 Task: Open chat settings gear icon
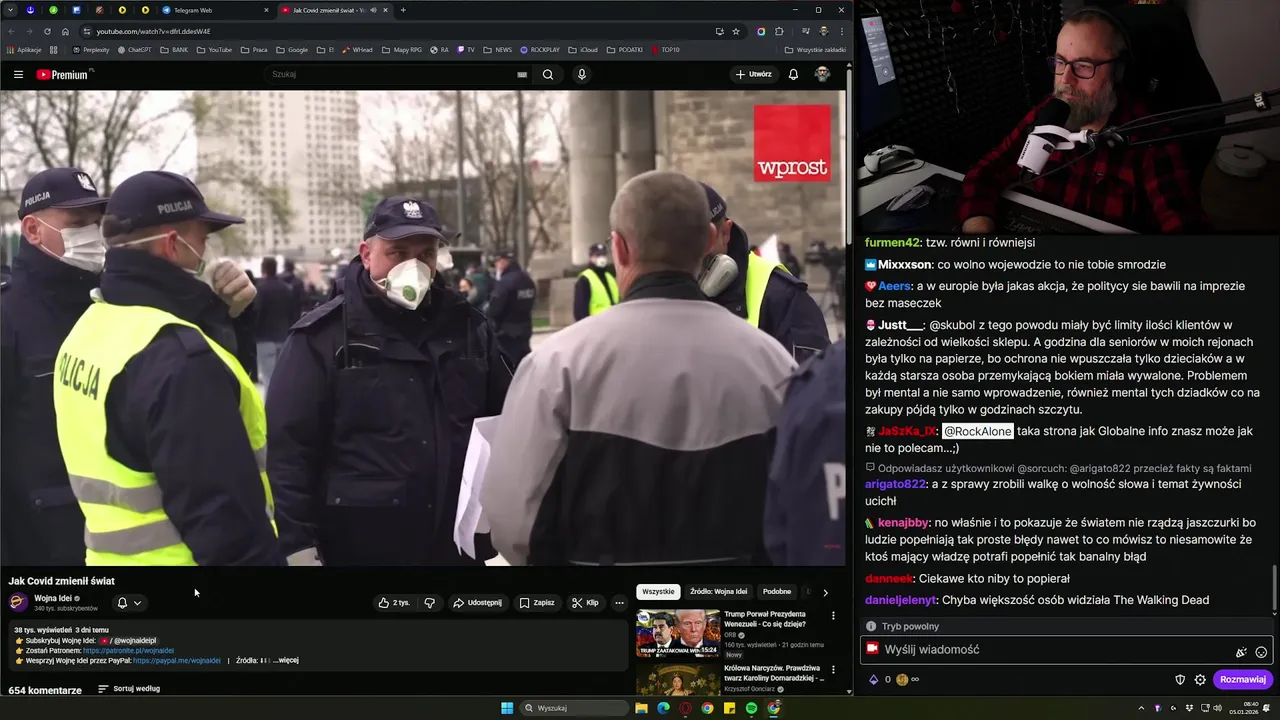[x=1200, y=679]
